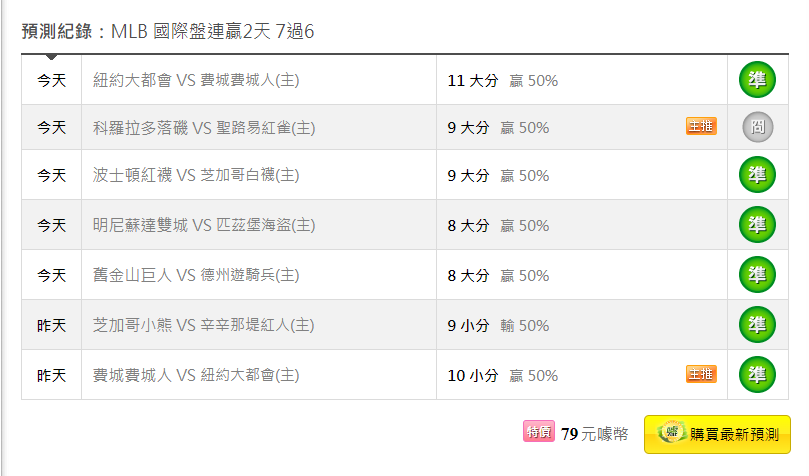Click green 準 icon for 舊金山巨人 row

point(757,274)
